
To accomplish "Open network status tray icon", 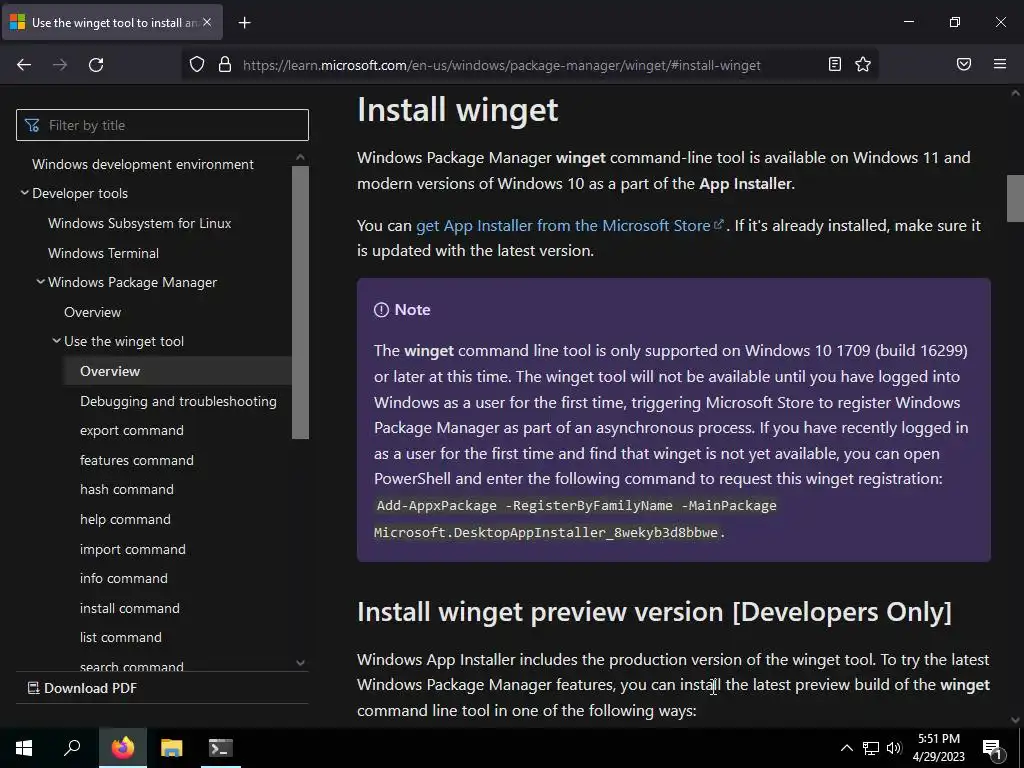I will (x=871, y=748).
